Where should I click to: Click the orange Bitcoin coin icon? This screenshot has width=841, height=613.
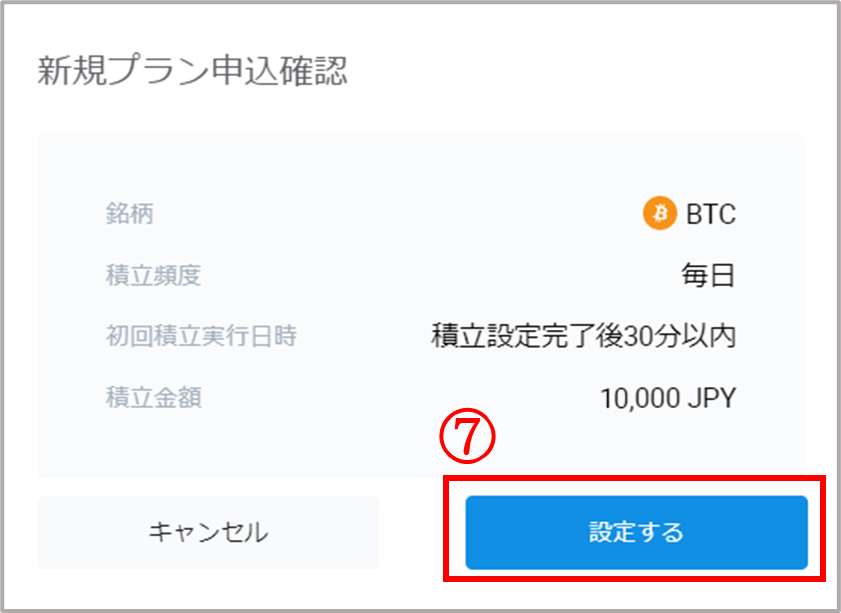coord(660,213)
